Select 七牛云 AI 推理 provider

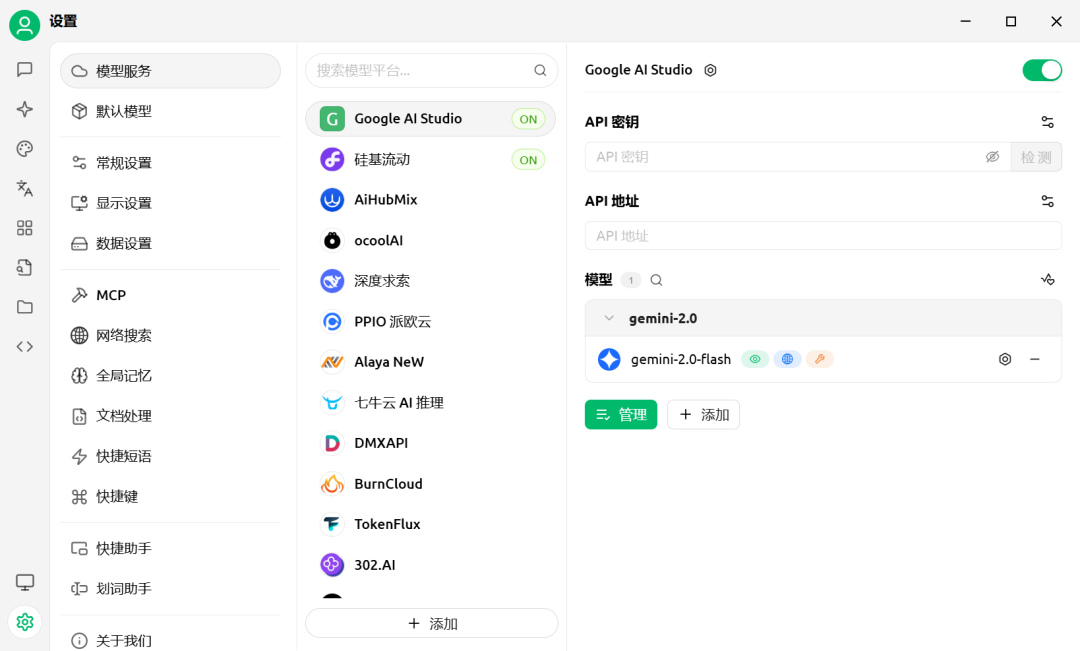pos(430,402)
